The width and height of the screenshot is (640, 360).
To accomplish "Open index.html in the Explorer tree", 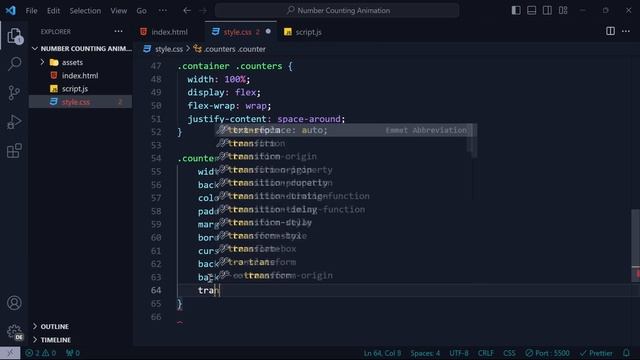I will pyautogui.click(x=80, y=76).
